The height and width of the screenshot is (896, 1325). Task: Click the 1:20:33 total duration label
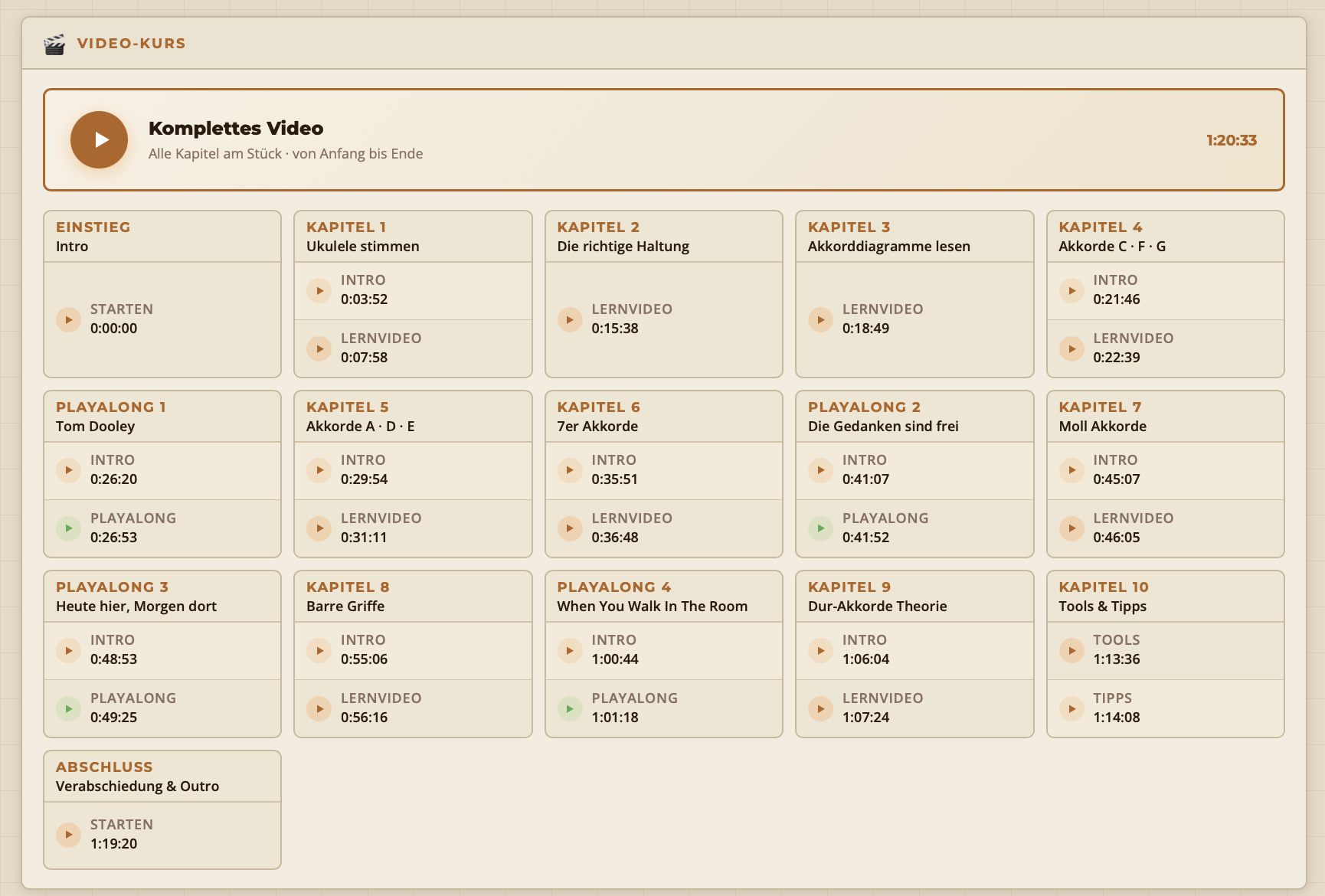point(1231,140)
